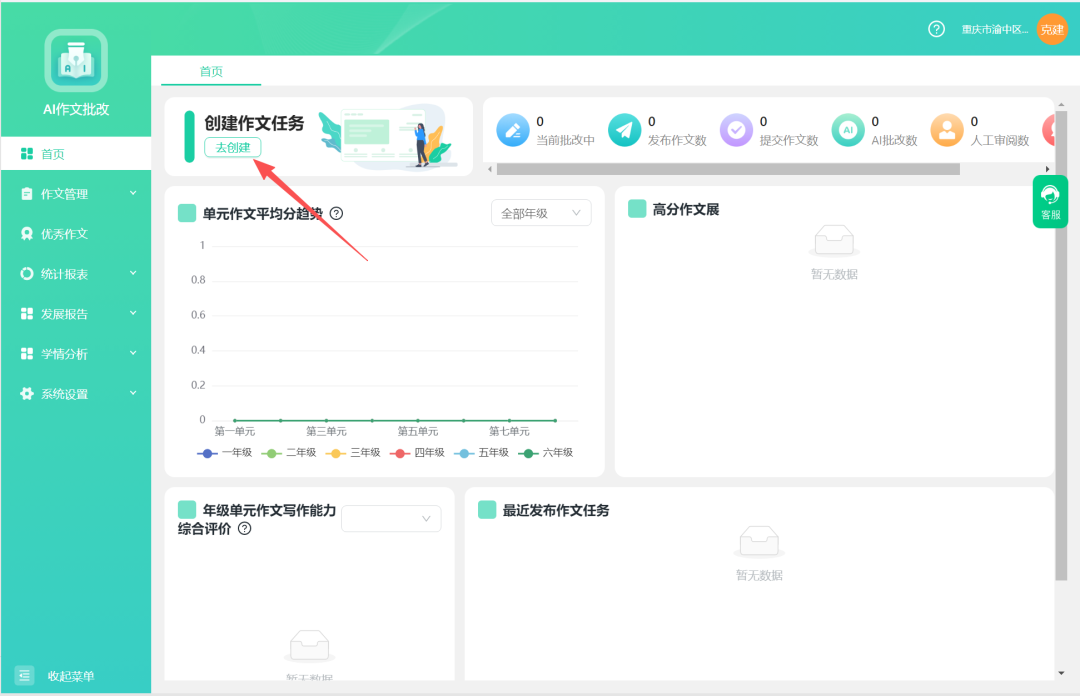Image resolution: width=1080 pixels, height=696 pixels.
Task: Expand the 统计报表 sidebar menu
Action: [x=63, y=273]
